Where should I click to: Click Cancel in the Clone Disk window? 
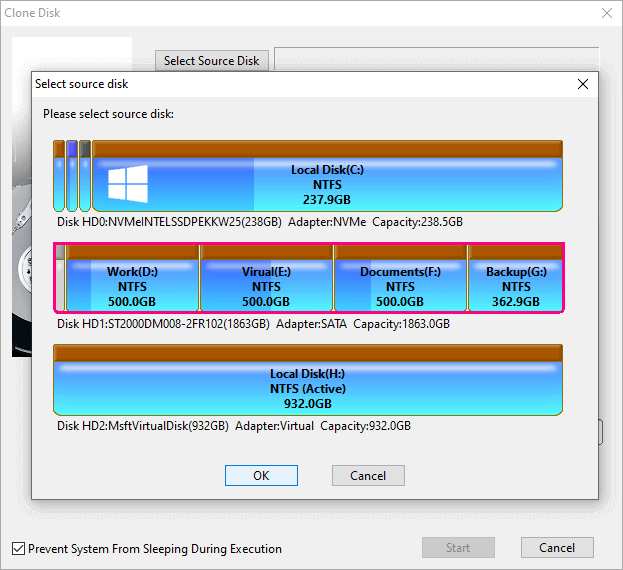(557, 547)
